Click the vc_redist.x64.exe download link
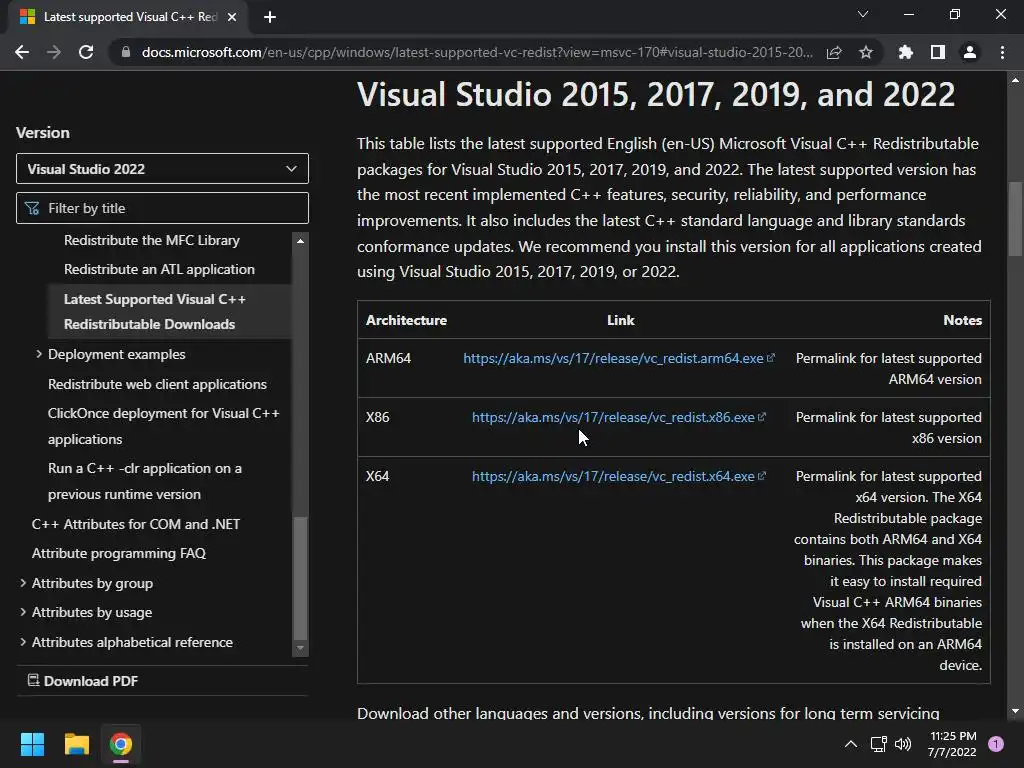 [613, 476]
